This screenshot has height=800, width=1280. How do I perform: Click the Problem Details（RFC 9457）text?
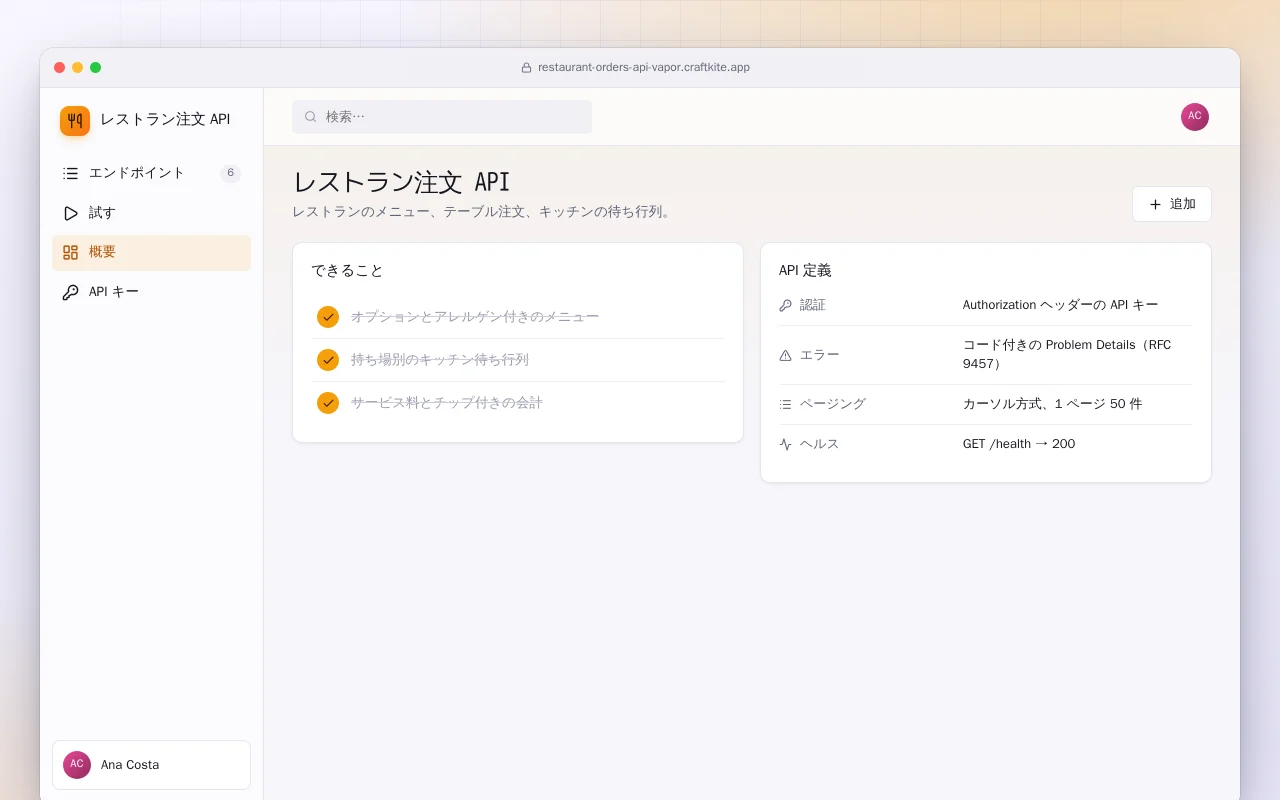1067,354
